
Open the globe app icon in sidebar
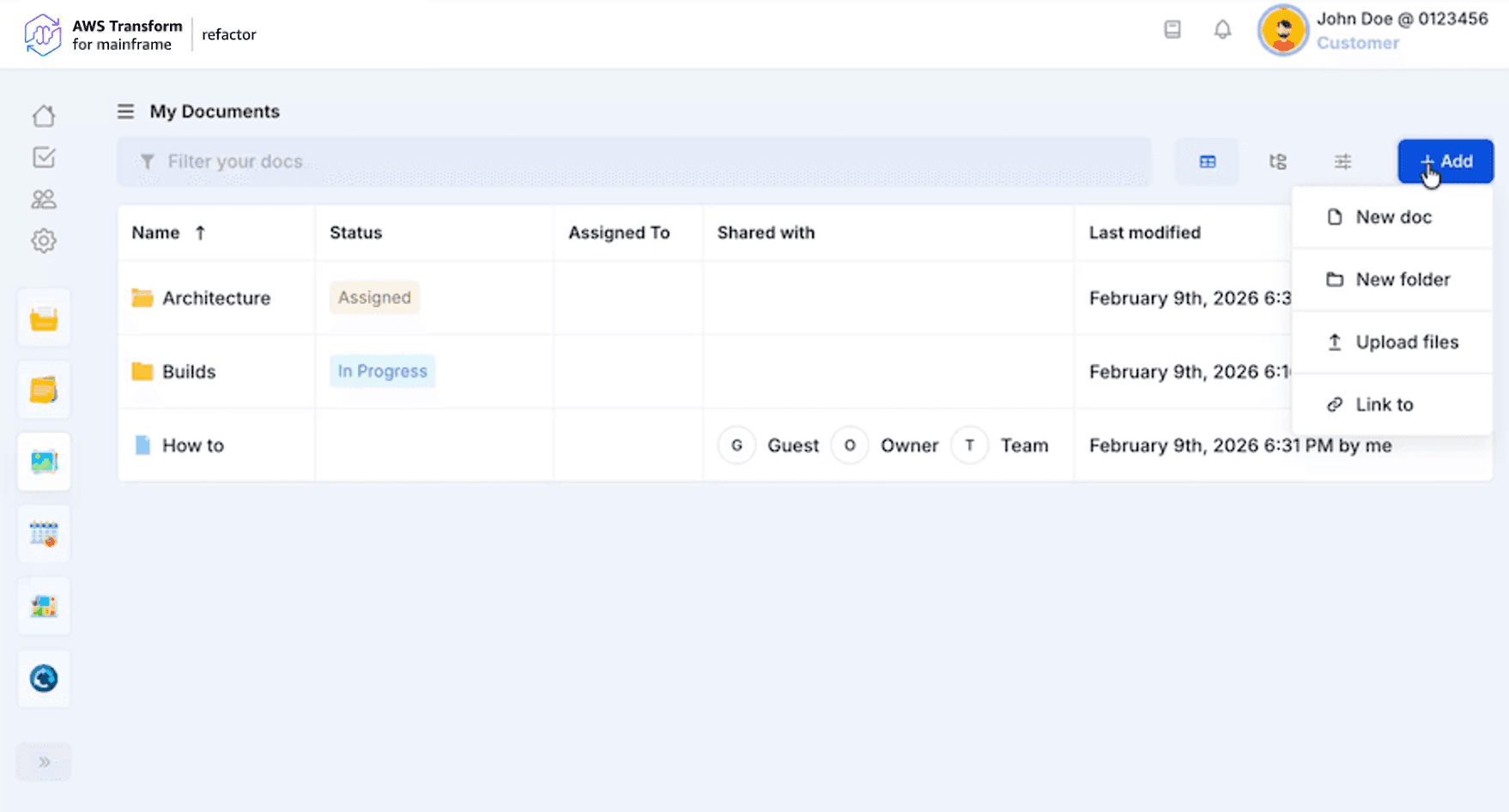pyautogui.click(x=44, y=678)
